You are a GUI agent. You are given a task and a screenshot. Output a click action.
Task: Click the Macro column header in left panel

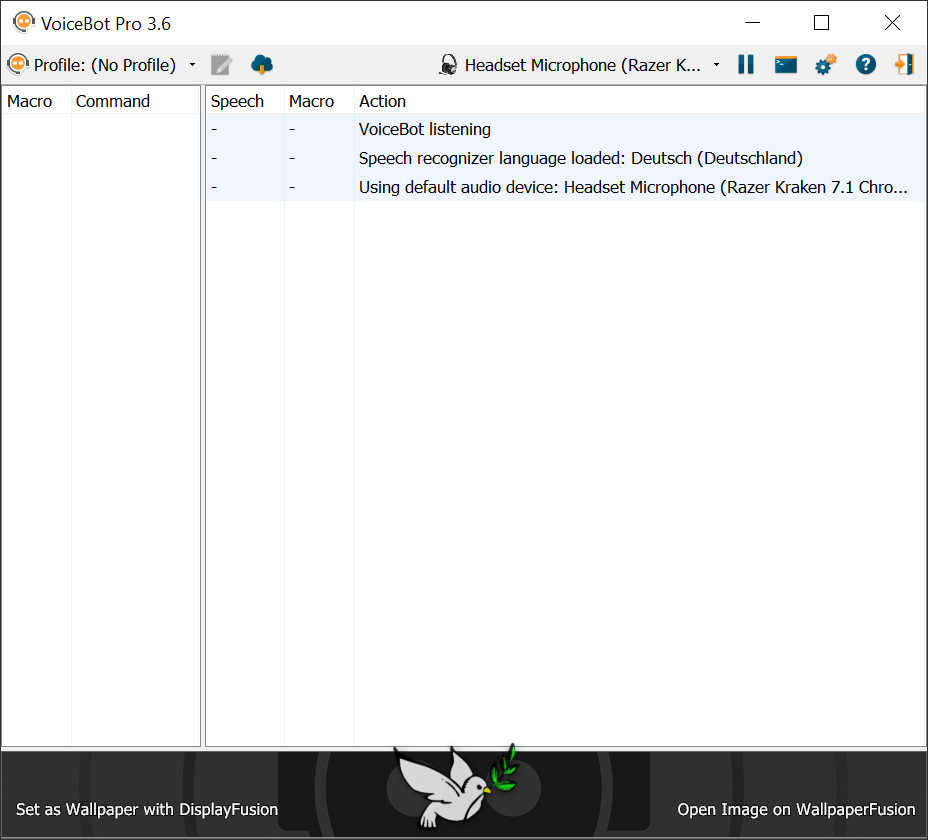36,101
